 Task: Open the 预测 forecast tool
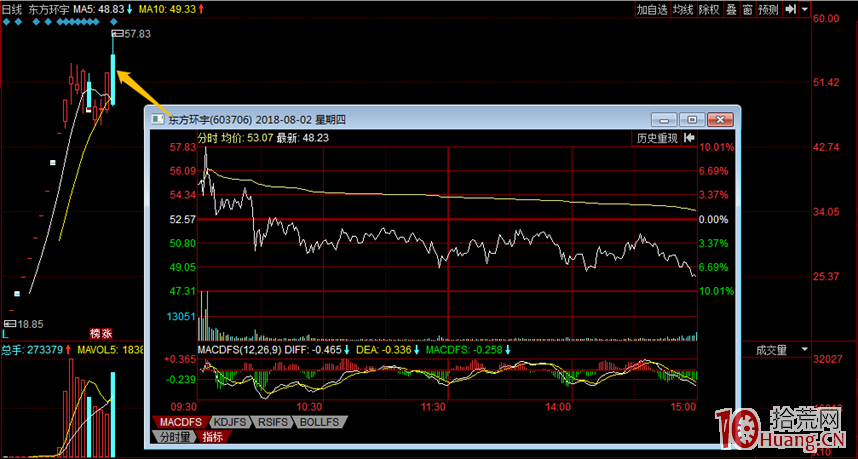click(x=769, y=9)
